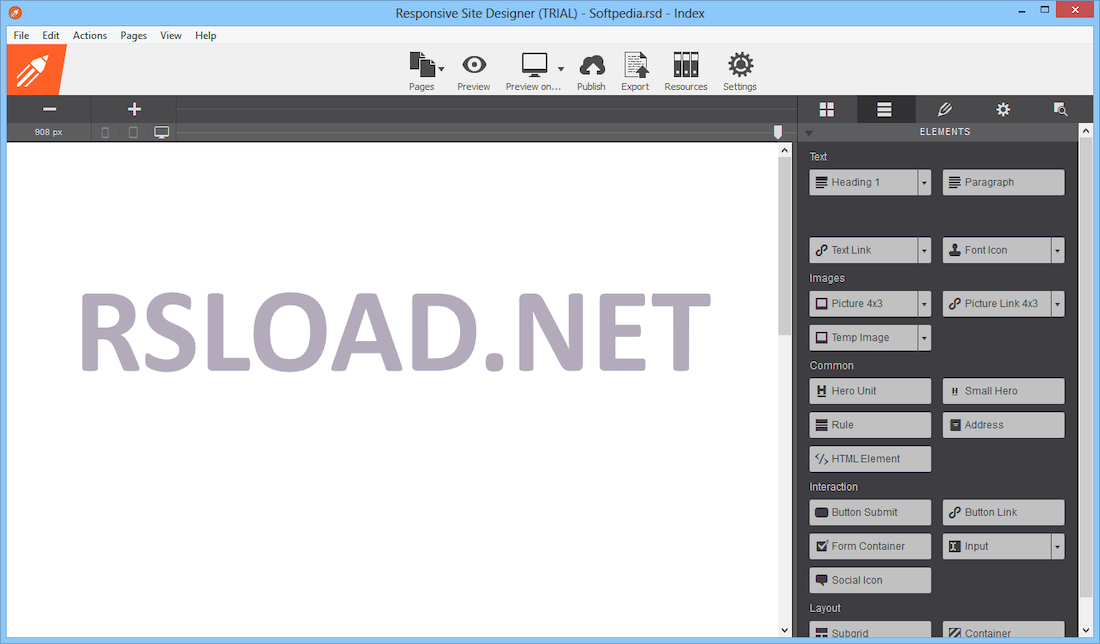Image resolution: width=1100 pixels, height=644 pixels.
Task: Switch to the gear panel tab
Action: [1003, 109]
